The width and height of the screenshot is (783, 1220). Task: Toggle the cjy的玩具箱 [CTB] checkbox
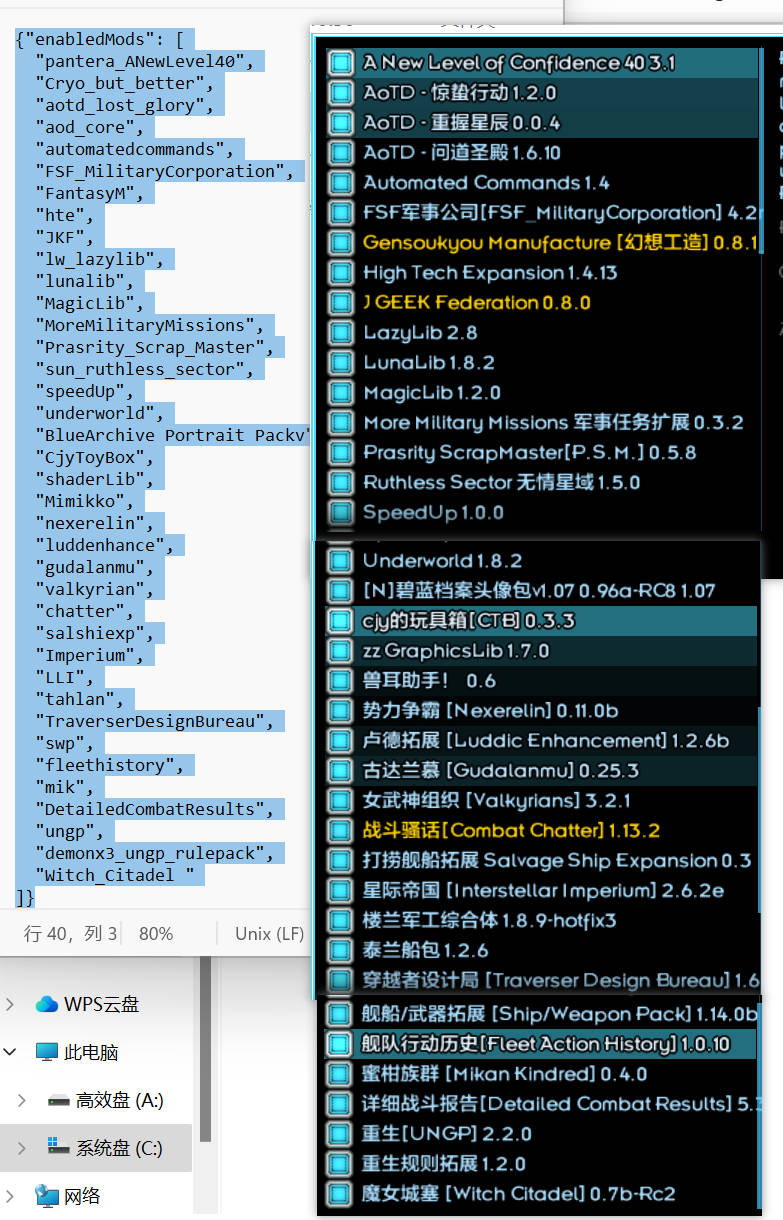[x=341, y=621]
